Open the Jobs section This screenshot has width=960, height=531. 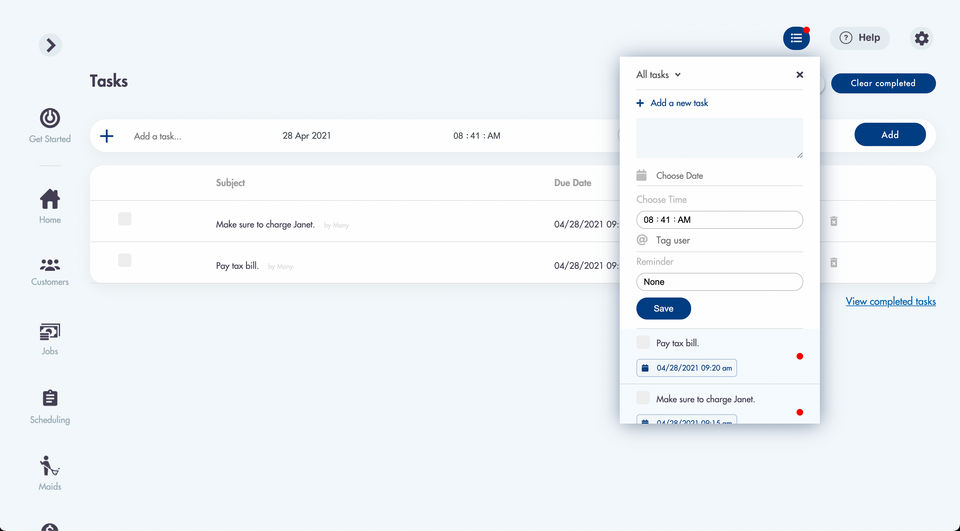coord(50,339)
